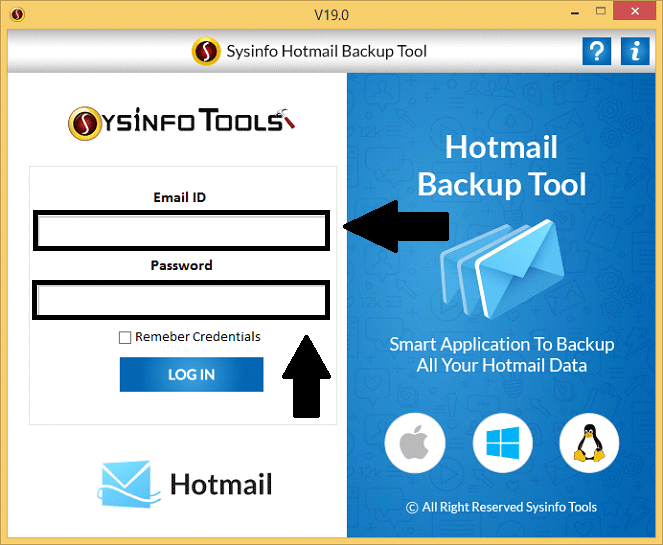Click the 'Email ID' label
Viewport: 663px width, 545px height.
[179, 197]
